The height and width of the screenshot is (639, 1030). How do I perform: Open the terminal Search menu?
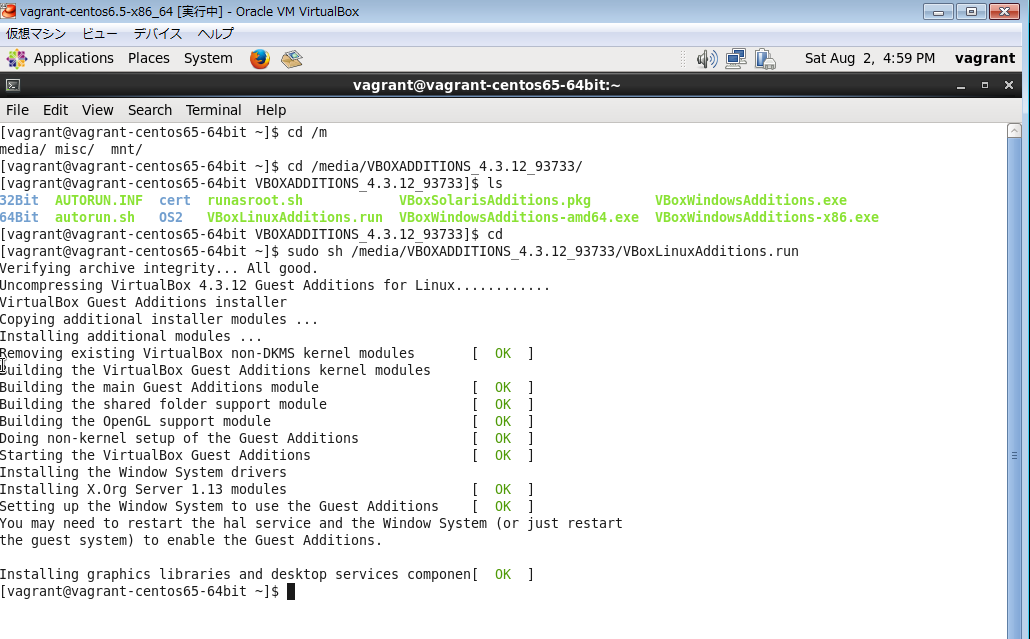click(x=150, y=110)
